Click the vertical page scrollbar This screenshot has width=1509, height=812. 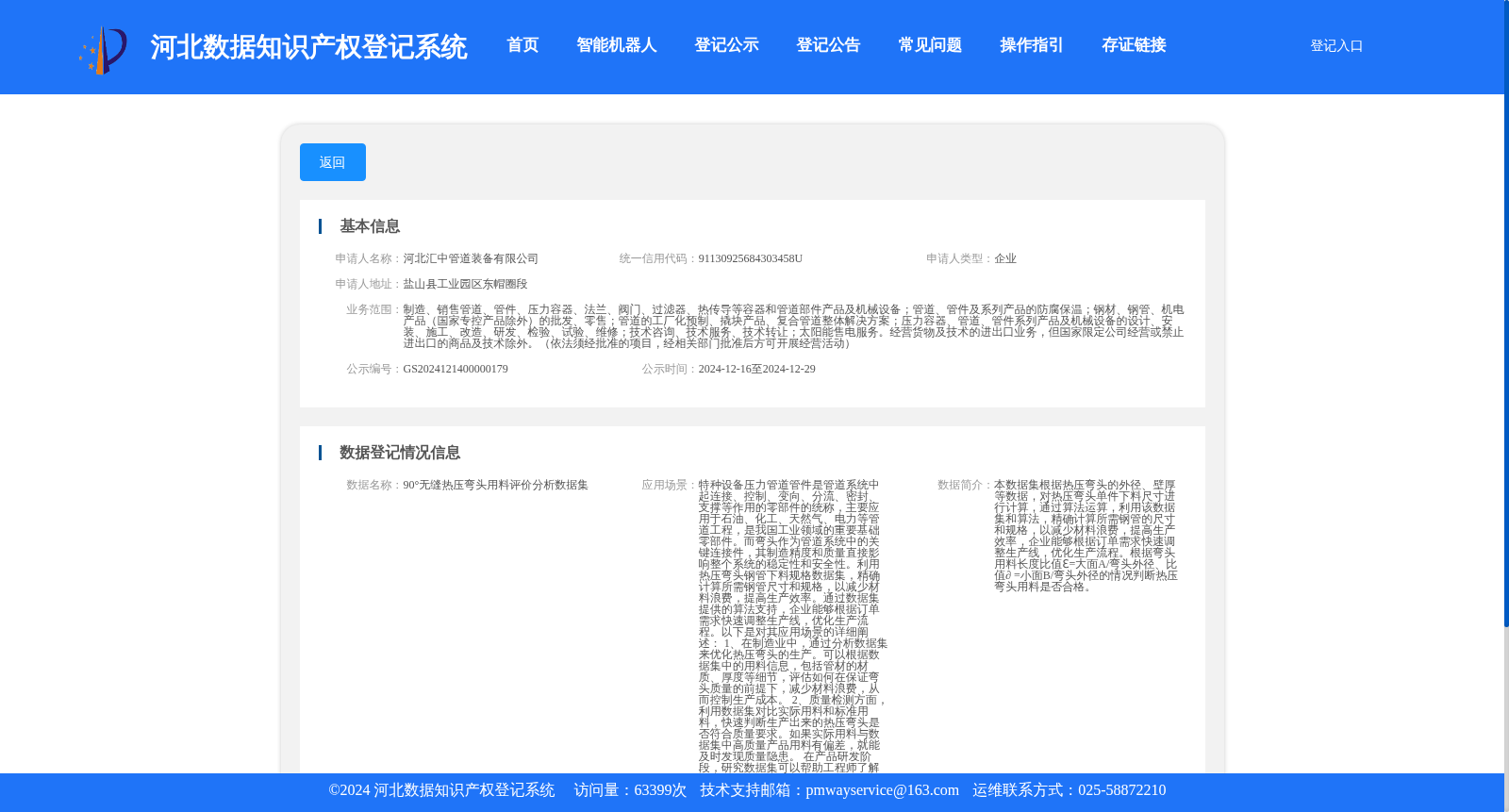[1506, 313]
